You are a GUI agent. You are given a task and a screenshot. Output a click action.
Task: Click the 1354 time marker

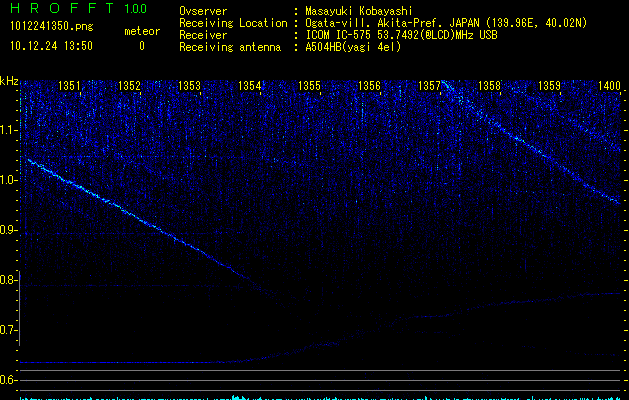(250, 86)
